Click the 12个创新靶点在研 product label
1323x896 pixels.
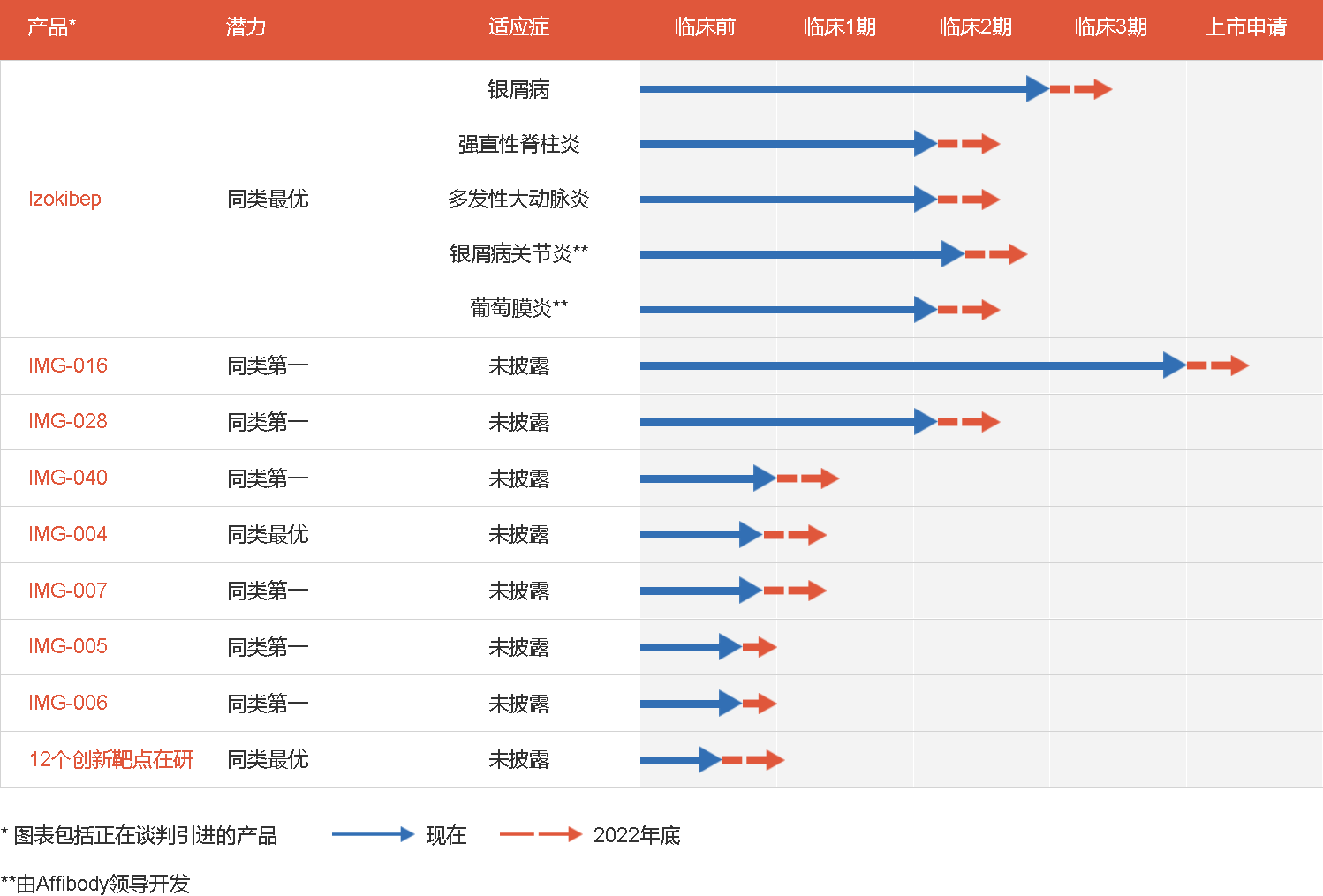(111, 760)
